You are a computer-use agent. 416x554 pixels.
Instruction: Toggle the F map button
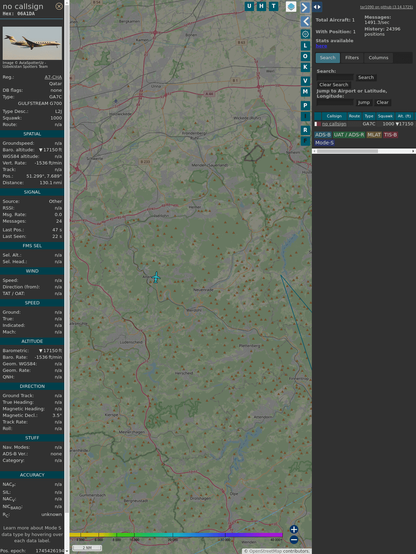pos(305,141)
